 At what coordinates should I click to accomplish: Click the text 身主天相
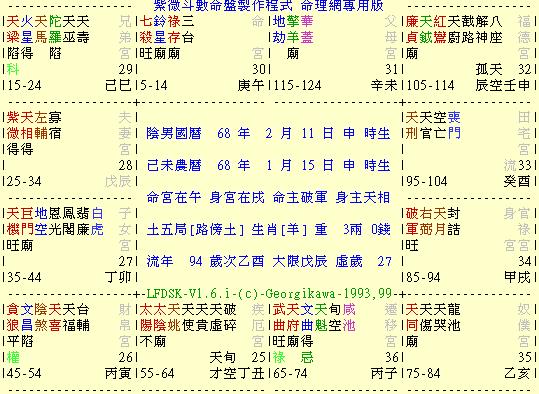(363, 197)
